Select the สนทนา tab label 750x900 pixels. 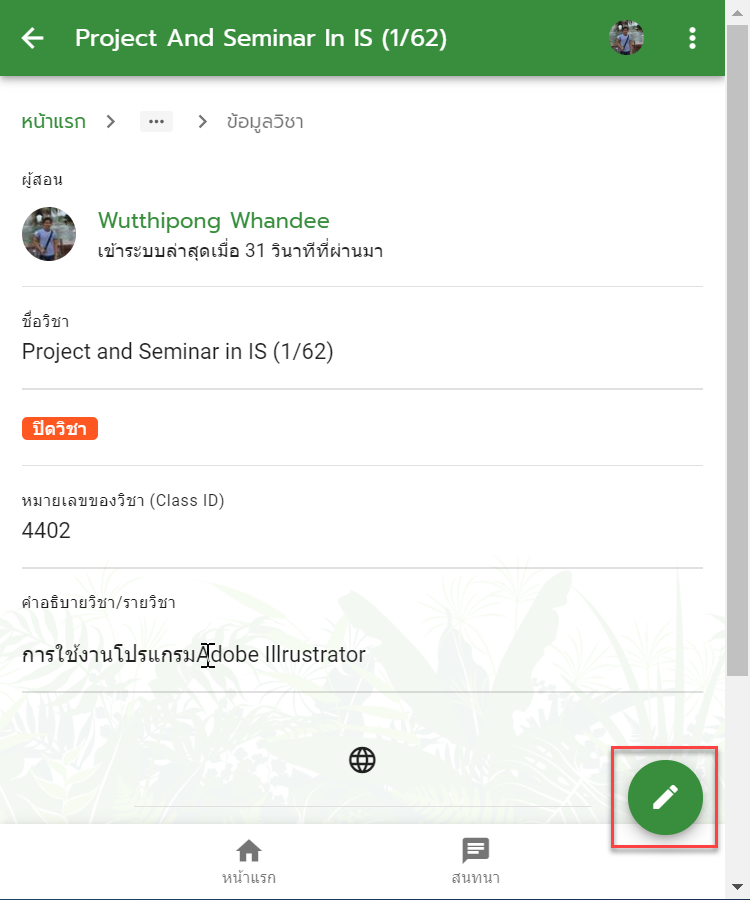click(476, 878)
